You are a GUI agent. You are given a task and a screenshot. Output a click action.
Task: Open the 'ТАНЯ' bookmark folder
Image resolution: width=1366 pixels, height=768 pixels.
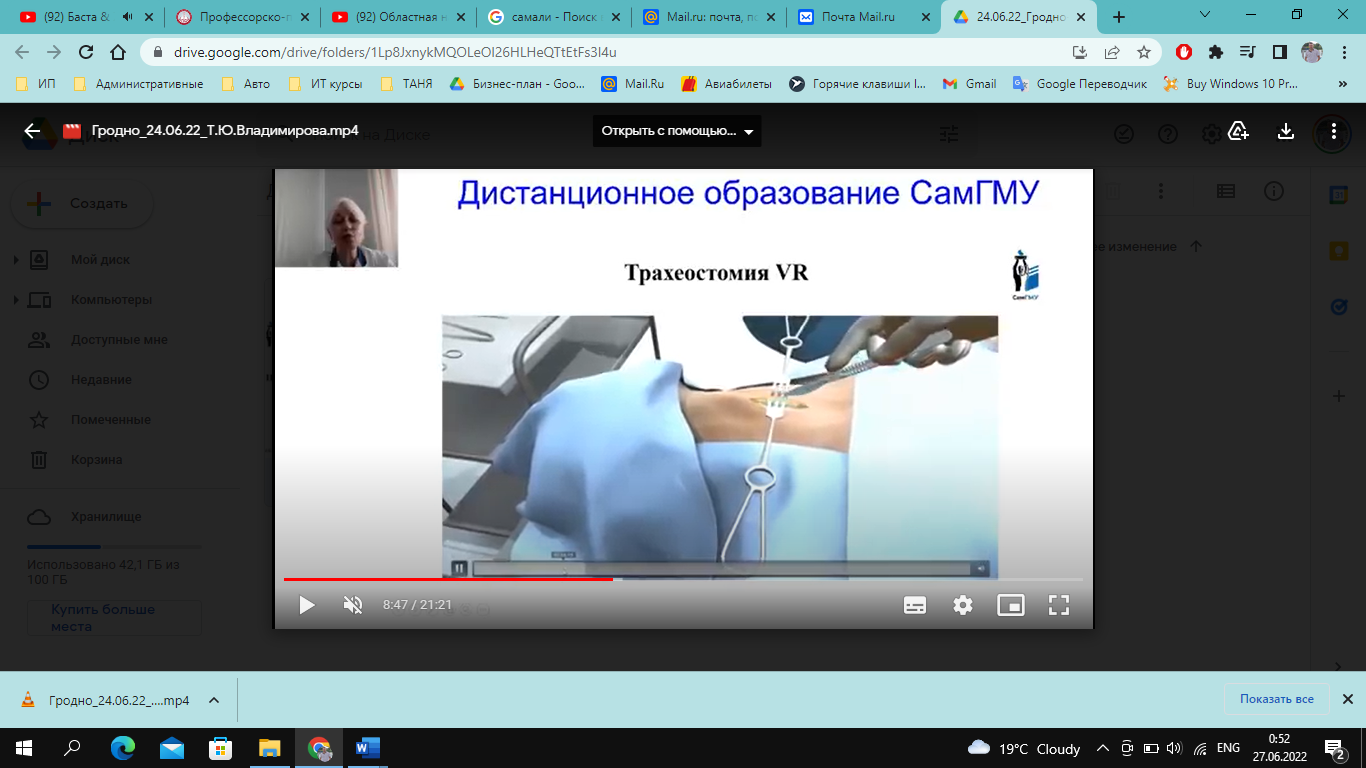[406, 84]
